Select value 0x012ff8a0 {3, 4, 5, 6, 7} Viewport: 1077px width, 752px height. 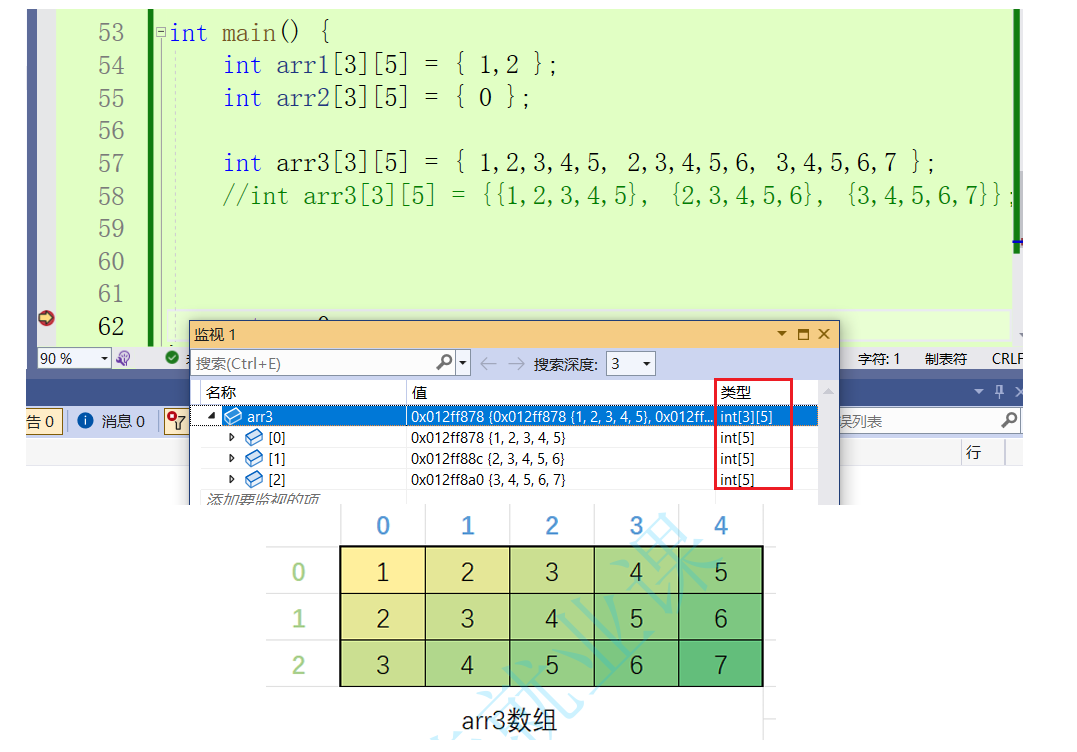click(x=488, y=479)
